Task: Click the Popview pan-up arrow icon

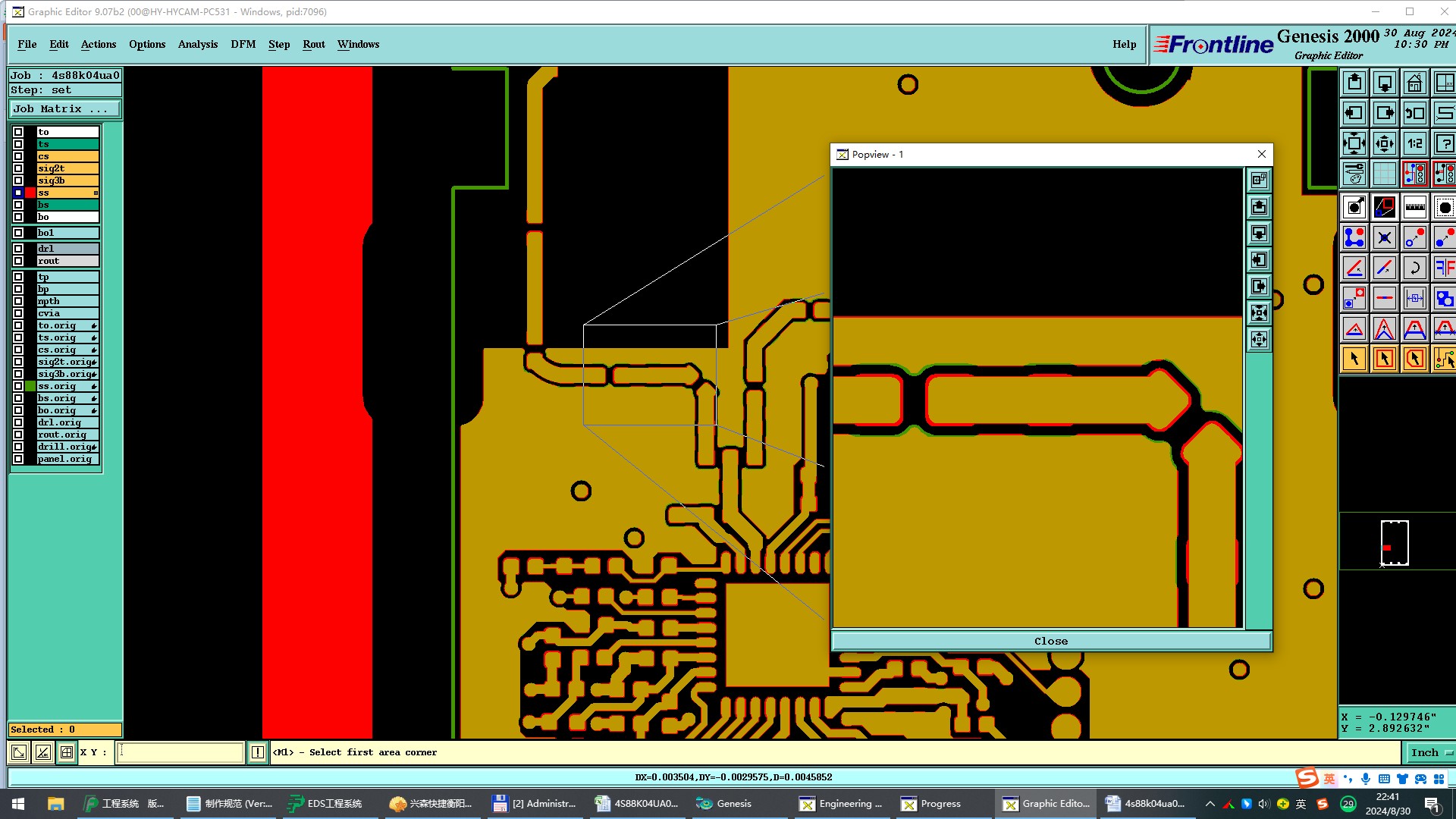Action: tap(1259, 207)
